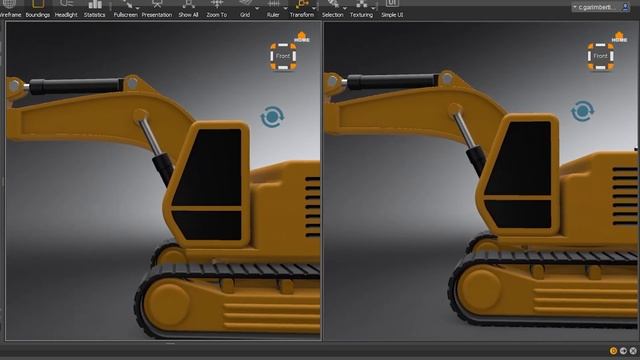Toggle the Headlight
The width and height of the screenshot is (640, 360).
(x=66, y=9)
